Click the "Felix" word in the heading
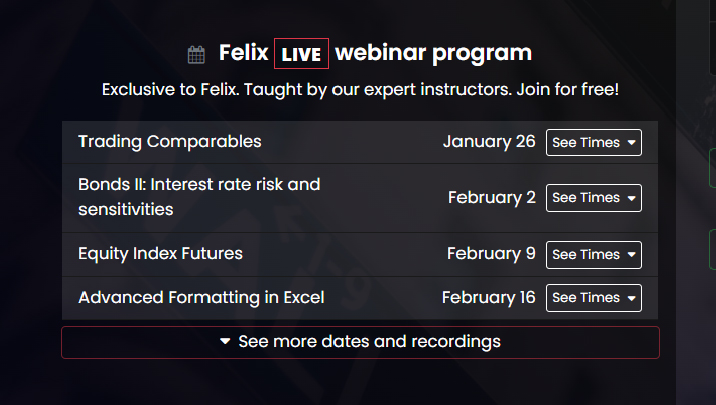The height and width of the screenshot is (405, 716). [x=243, y=53]
